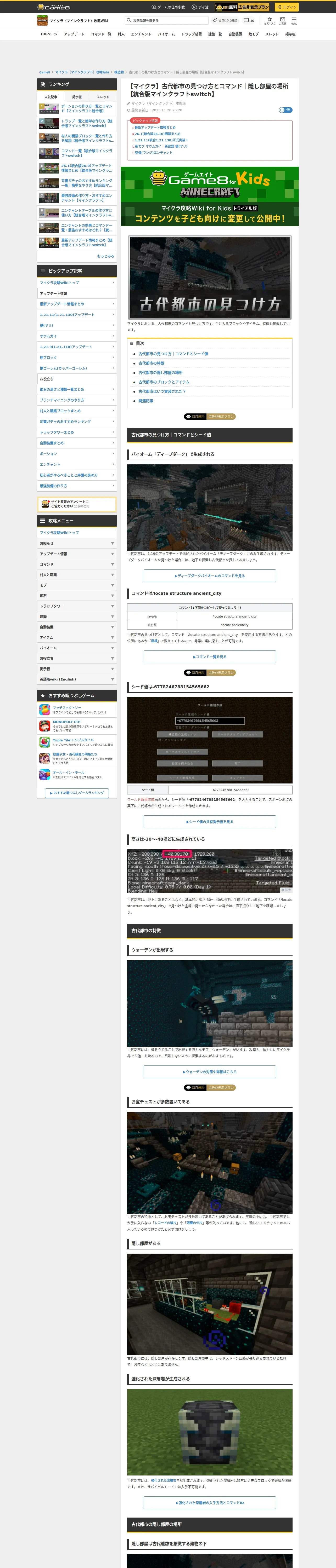Enlarge the seed value input screenshot
The width and height of the screenshot is (336, 1568).
click(x=210, y=740)
